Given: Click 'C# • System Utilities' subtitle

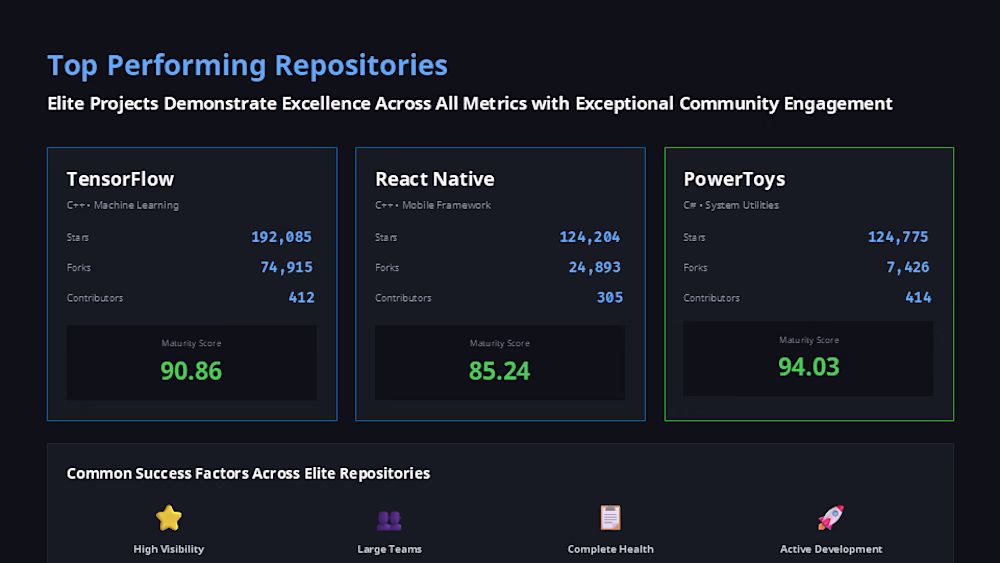Looking at the screenshot, I should point(731,205).
